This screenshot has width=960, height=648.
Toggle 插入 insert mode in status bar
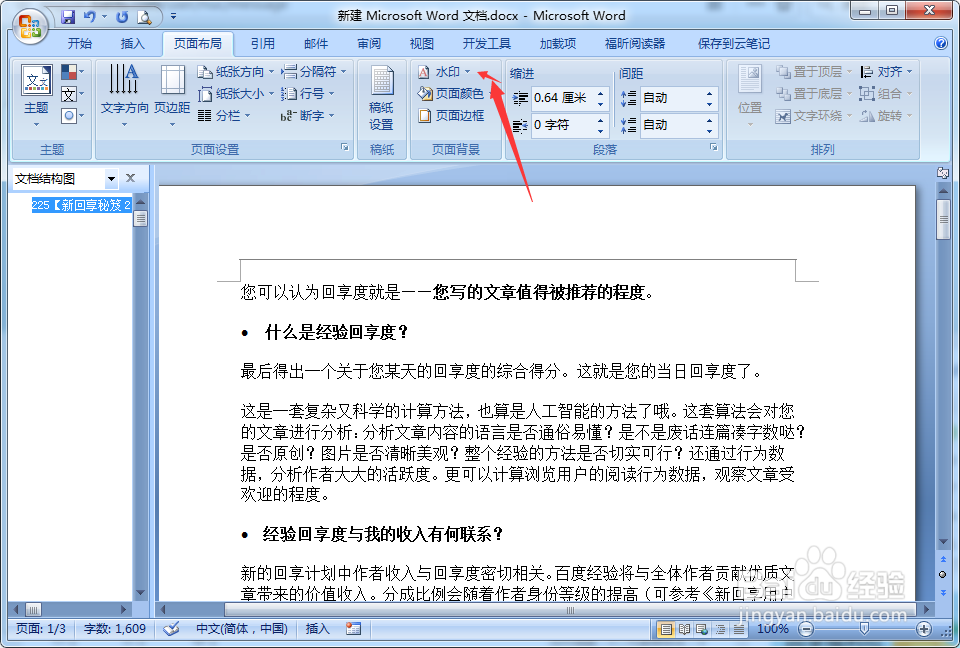pyautogui.click(x=317, y=628)
